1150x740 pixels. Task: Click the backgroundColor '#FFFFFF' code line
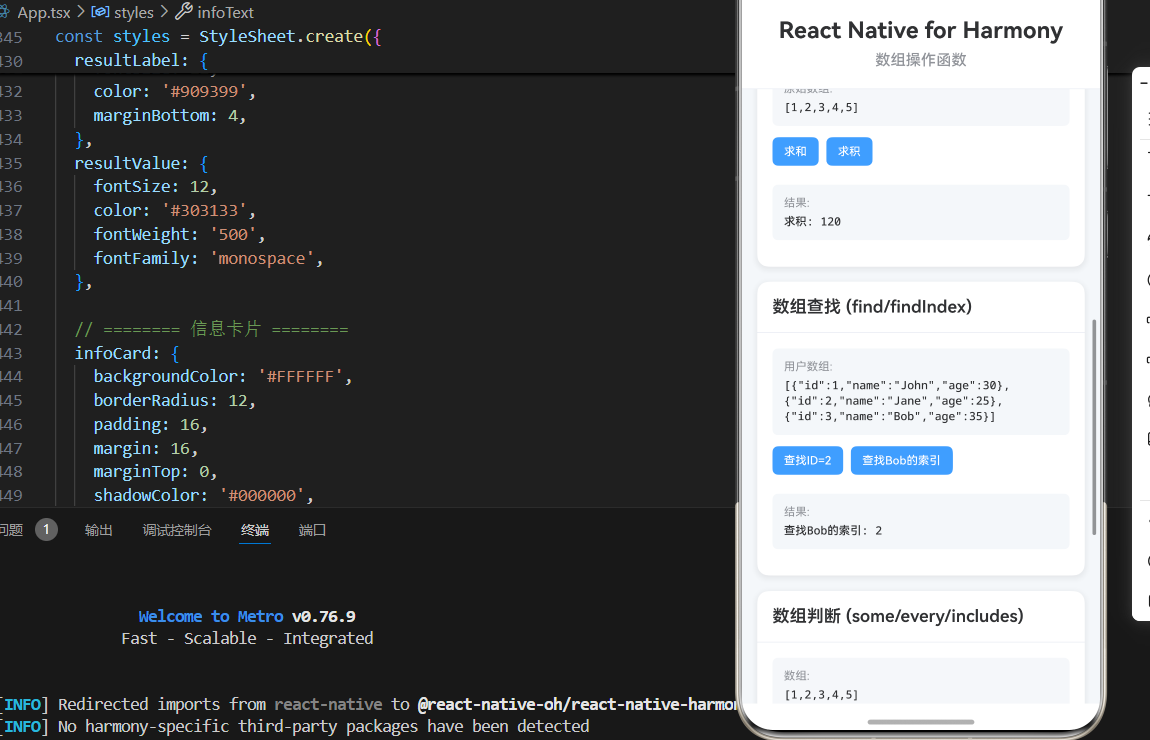[223, 377]
